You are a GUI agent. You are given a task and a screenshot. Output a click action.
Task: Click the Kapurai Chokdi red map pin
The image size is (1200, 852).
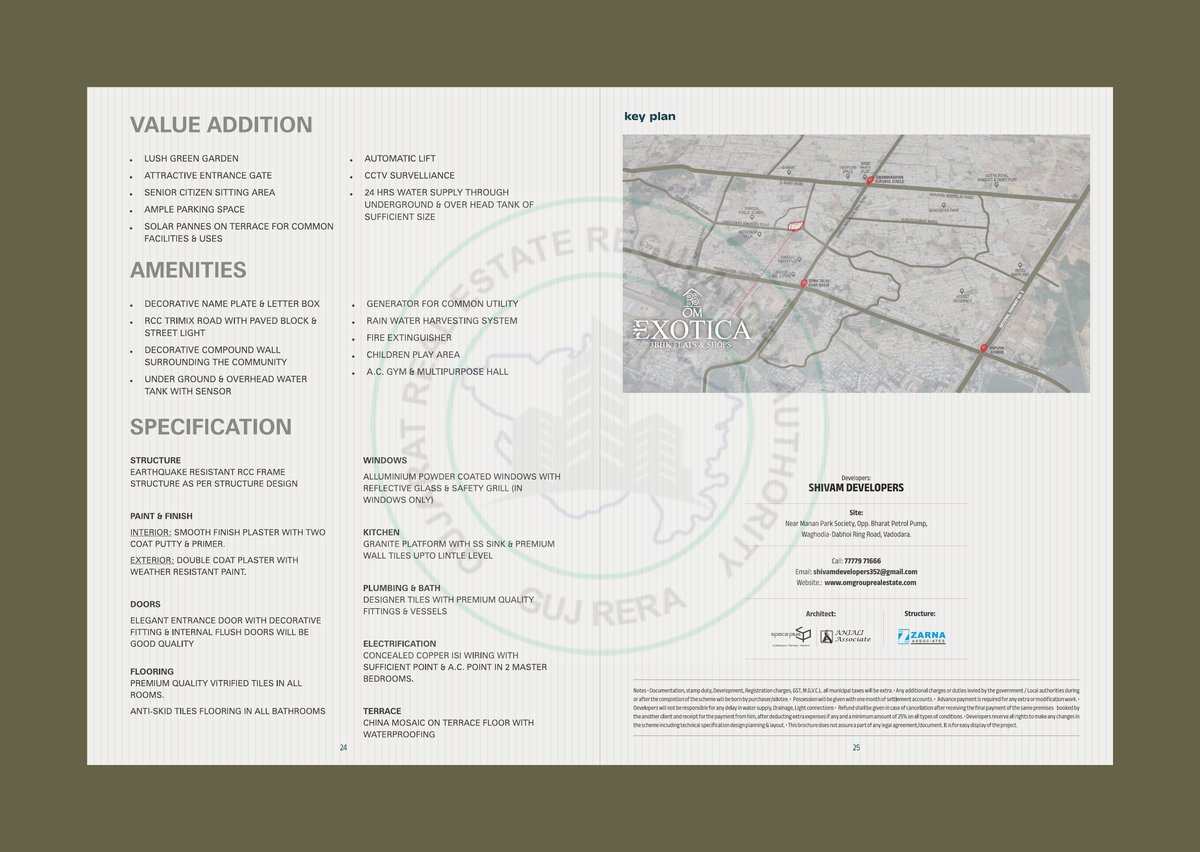(x=984, y=348)
